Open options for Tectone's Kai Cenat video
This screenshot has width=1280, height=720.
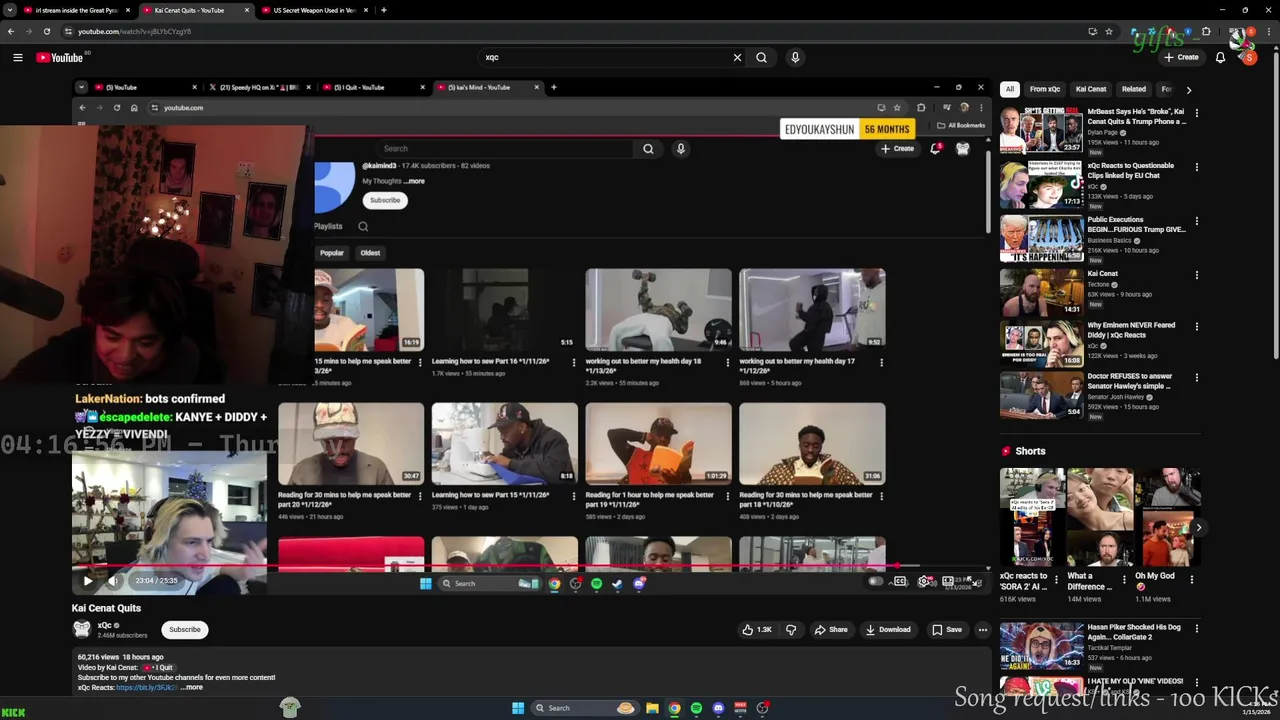[x=1196, y=274]
